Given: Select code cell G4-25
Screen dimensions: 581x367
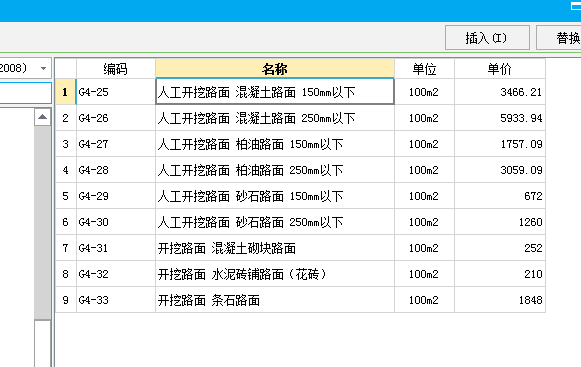Looking at the screenshot, I should pos(116,92).
